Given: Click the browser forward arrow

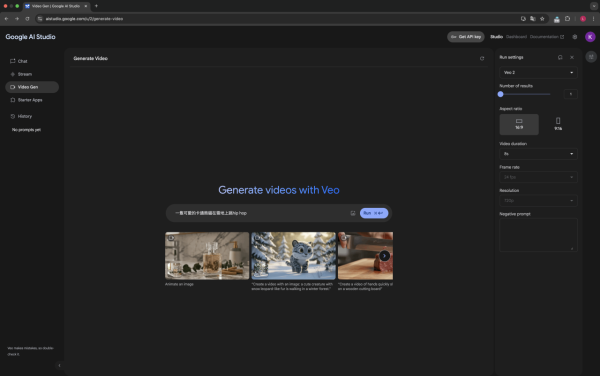Looking at the screenshot, I should 17,19.
